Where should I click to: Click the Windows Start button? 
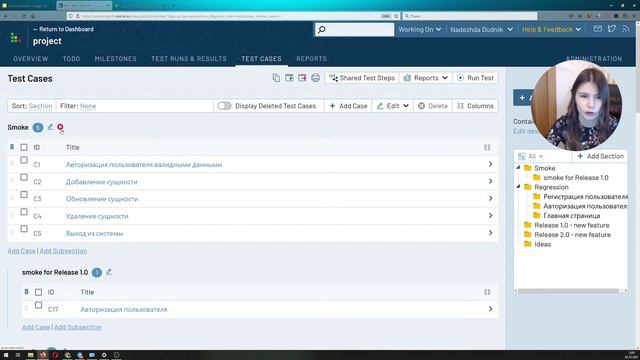(x=6, y=355)
